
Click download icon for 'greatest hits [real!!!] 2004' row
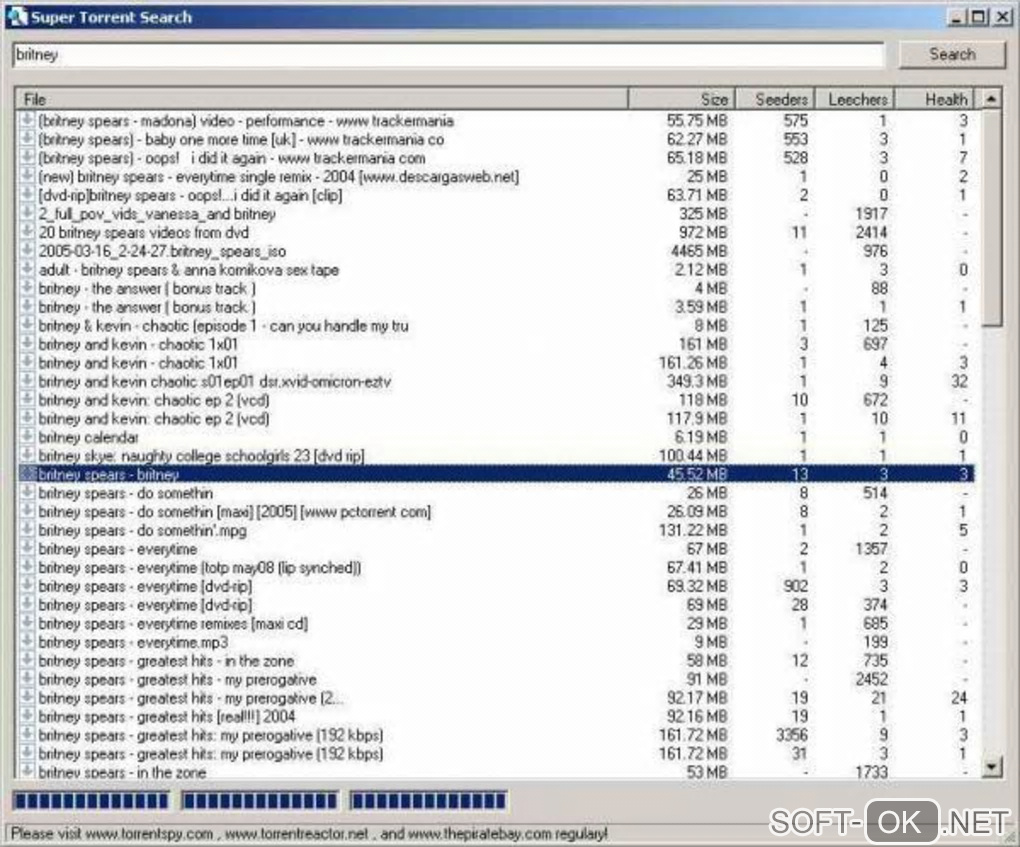coord(27,717)
